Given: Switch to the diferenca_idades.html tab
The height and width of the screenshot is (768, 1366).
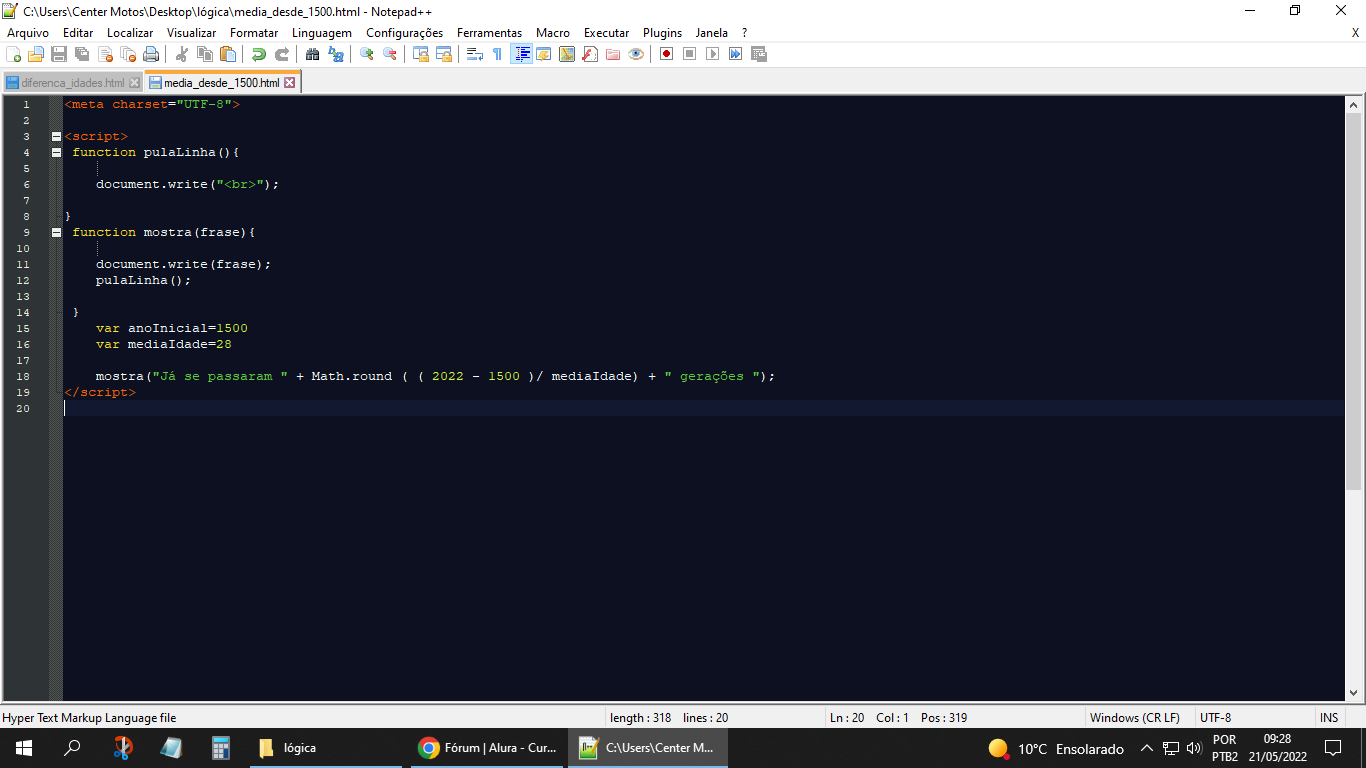Looking at the screenshot, I should 72,83.
